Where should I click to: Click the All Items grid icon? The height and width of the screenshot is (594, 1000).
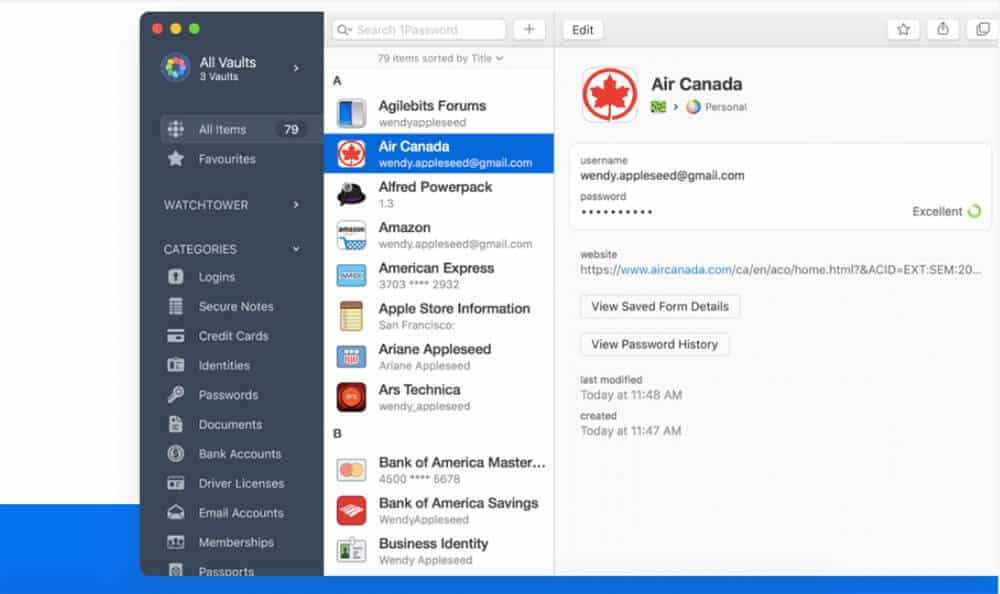pos(175,129)
